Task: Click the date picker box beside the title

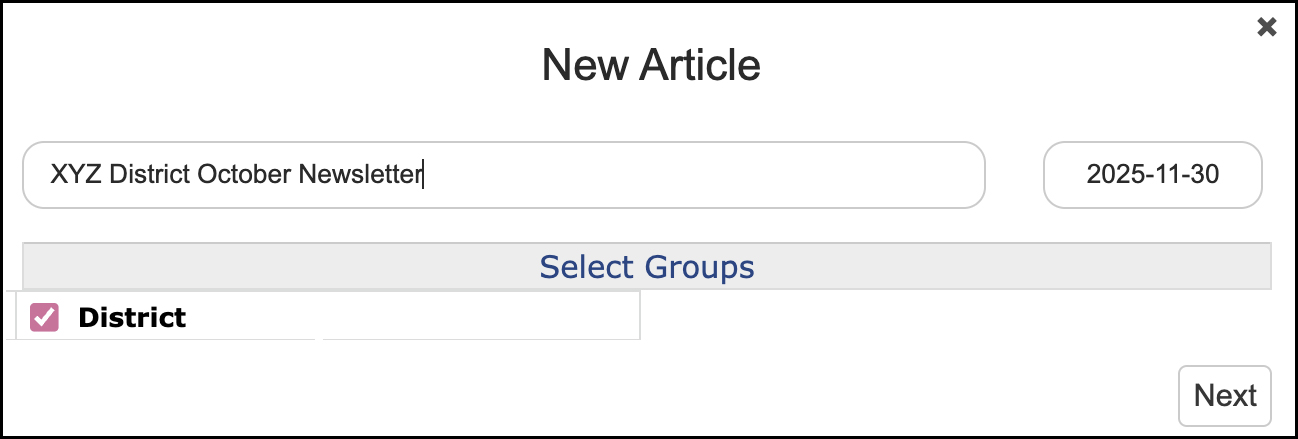Action: pyautogui.click(x=1152, y=175)
